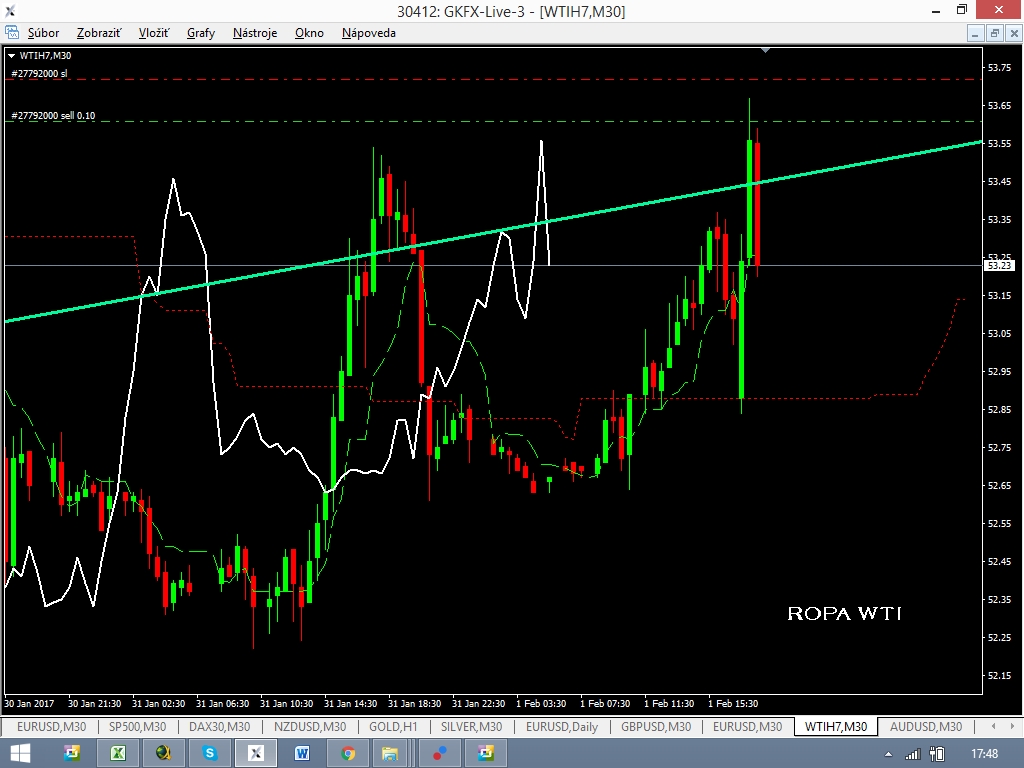Restore down the inner chart window

[x=995, y=33]
